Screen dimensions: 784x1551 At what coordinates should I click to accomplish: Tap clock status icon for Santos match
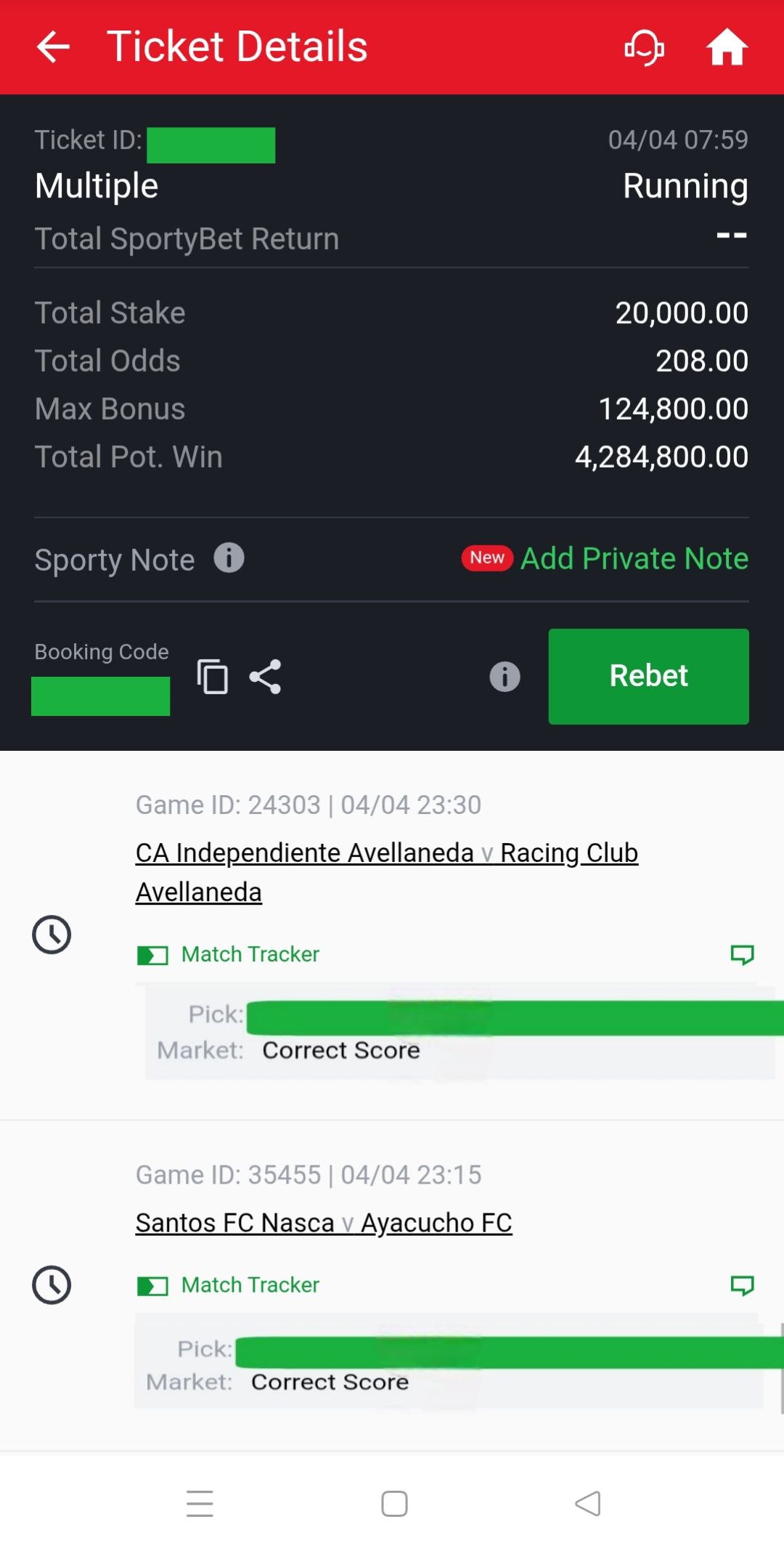click(x=52, y=1285)
